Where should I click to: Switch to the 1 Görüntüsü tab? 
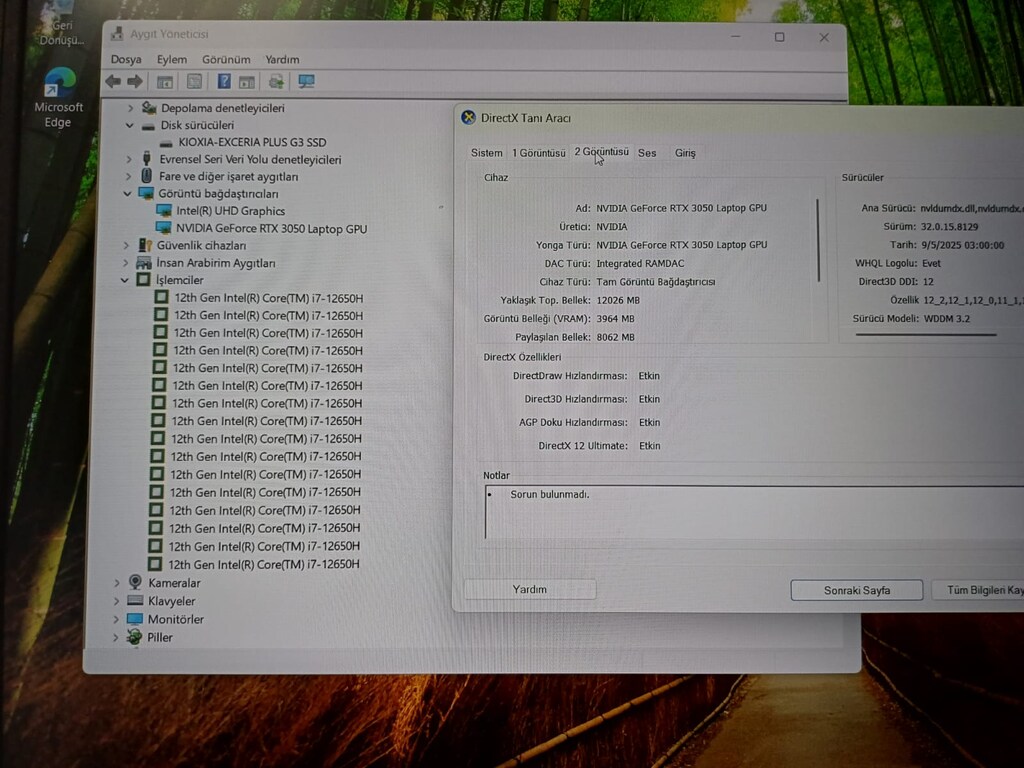point(539,153)
